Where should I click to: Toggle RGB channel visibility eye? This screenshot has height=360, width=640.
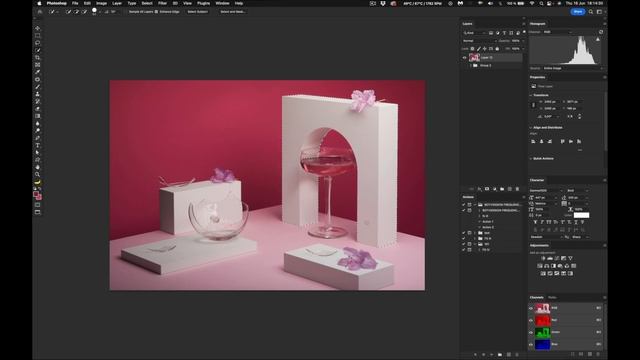pos(531,308)
